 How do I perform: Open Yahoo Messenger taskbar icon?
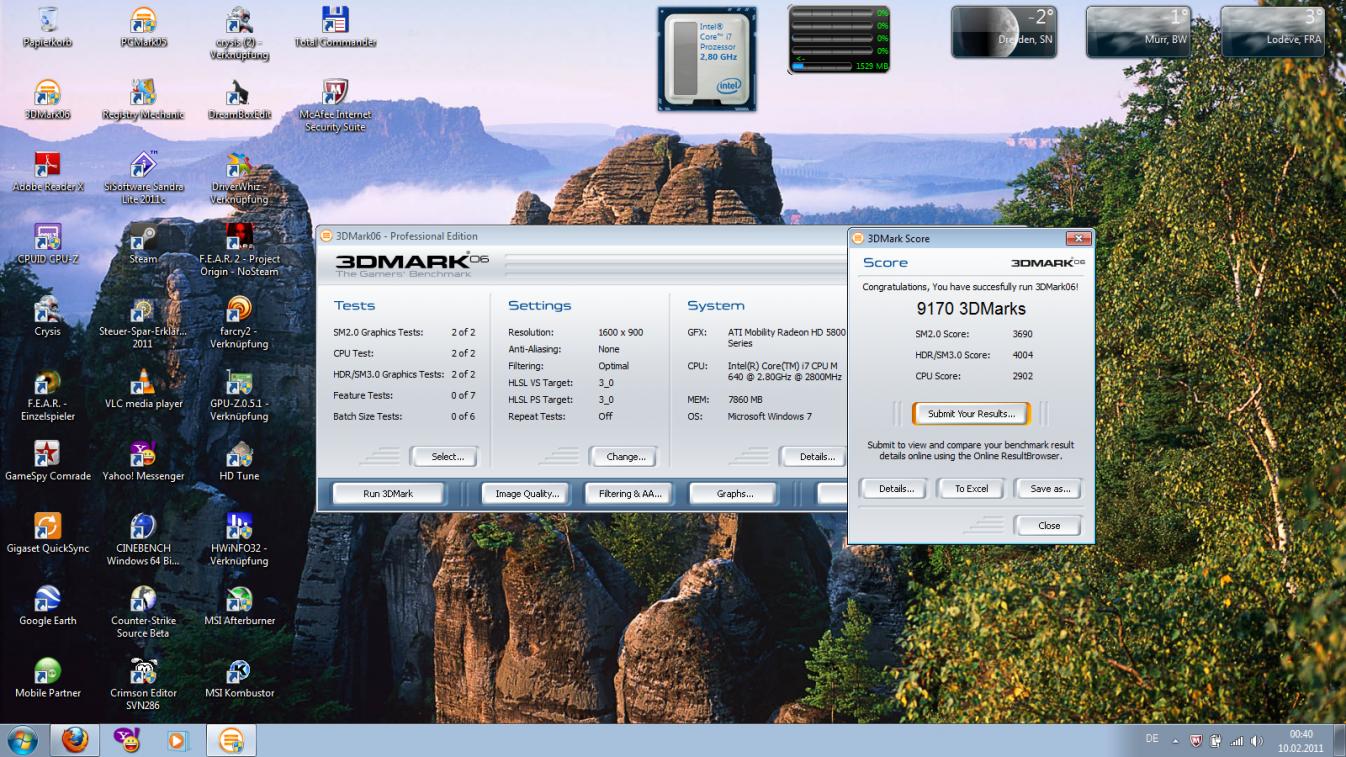[127, 740]
